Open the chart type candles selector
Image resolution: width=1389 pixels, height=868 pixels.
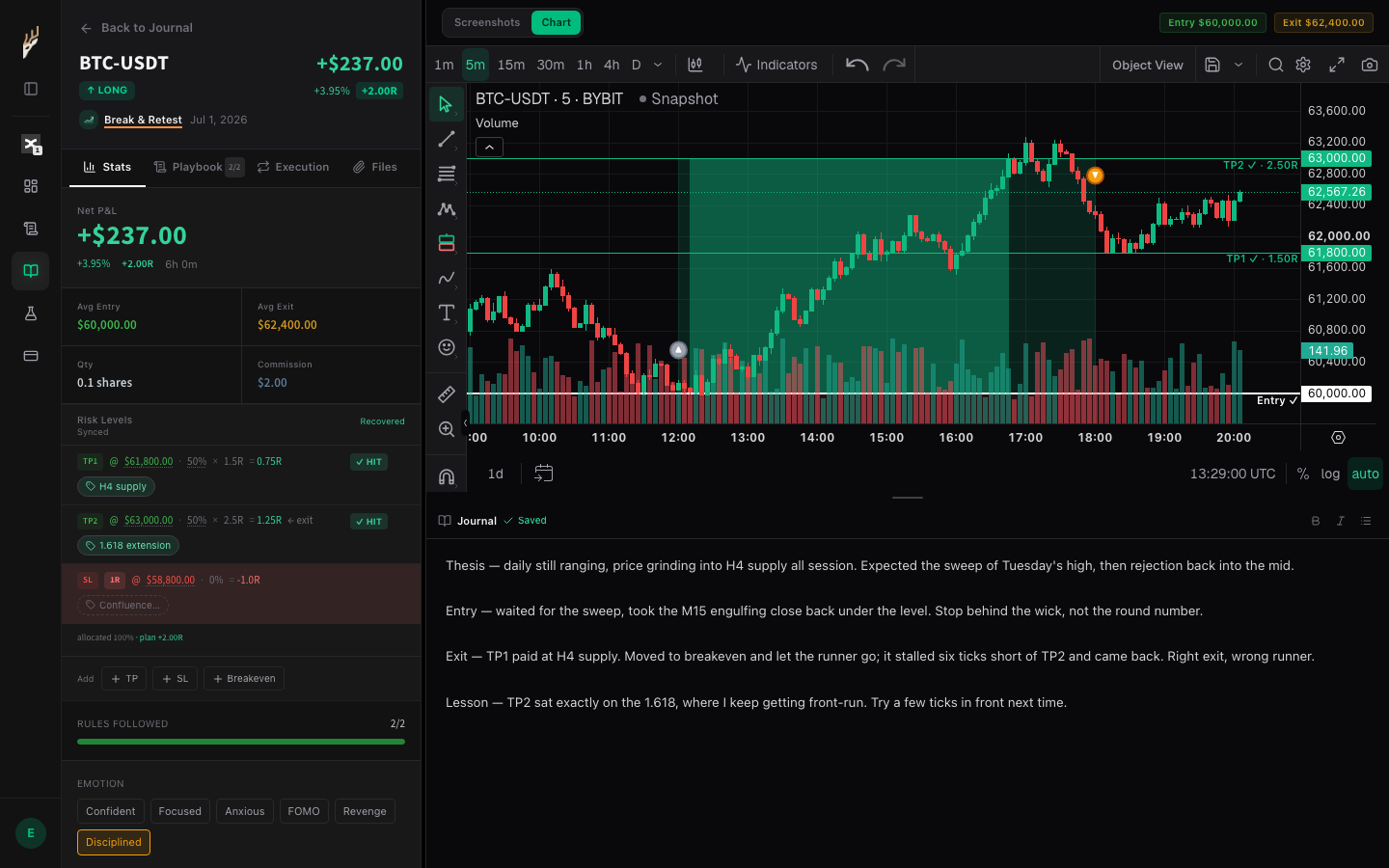tap(695, 65)
